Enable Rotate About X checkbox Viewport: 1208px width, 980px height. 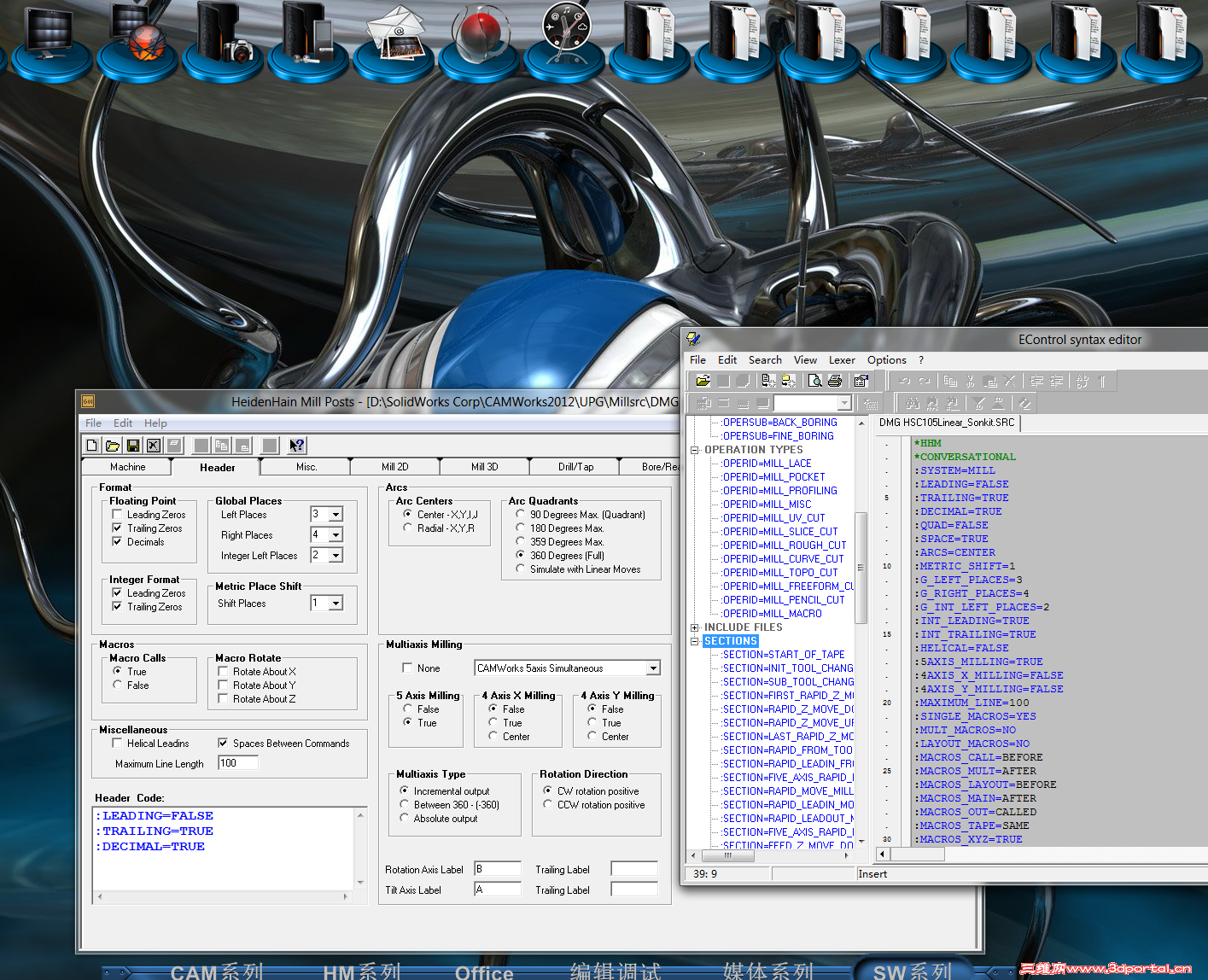pyautogui.click(x=224, y=671)
